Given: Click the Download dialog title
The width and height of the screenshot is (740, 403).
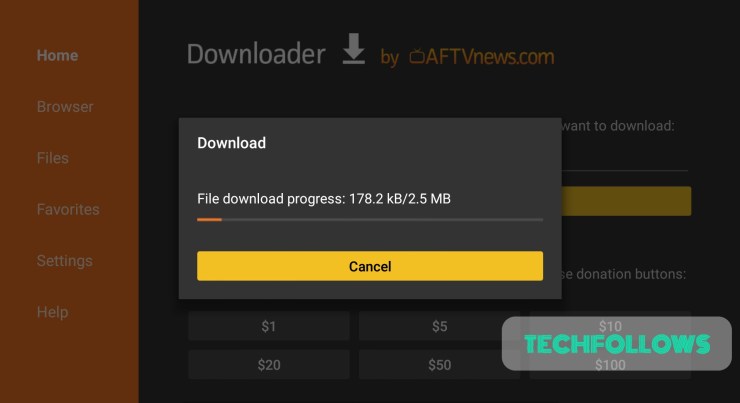Looking at the screenshot, I should tap(231, 143).
